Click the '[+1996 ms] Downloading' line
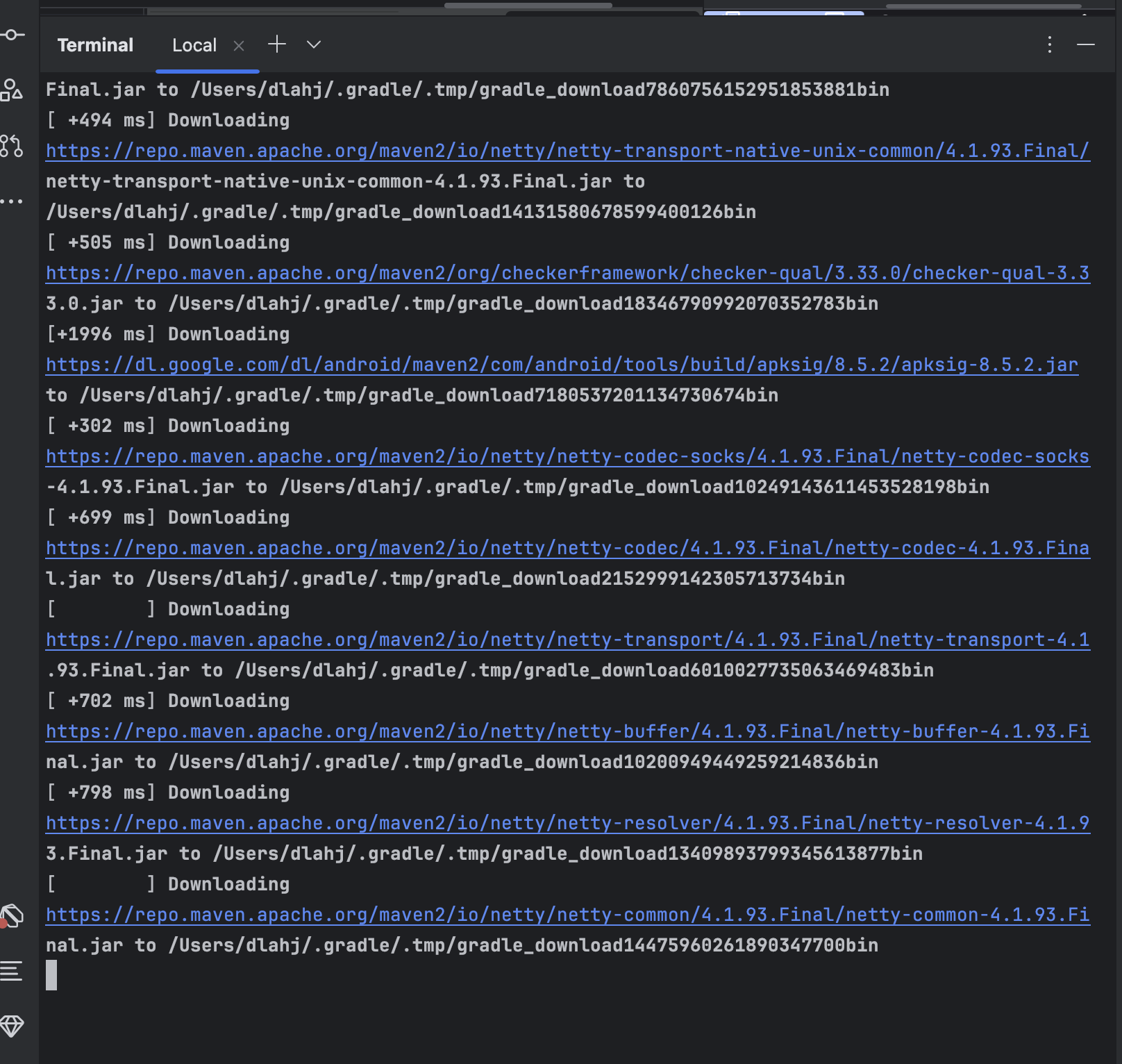Screen dimensions: 1122x1064 (x=168, y=335)
